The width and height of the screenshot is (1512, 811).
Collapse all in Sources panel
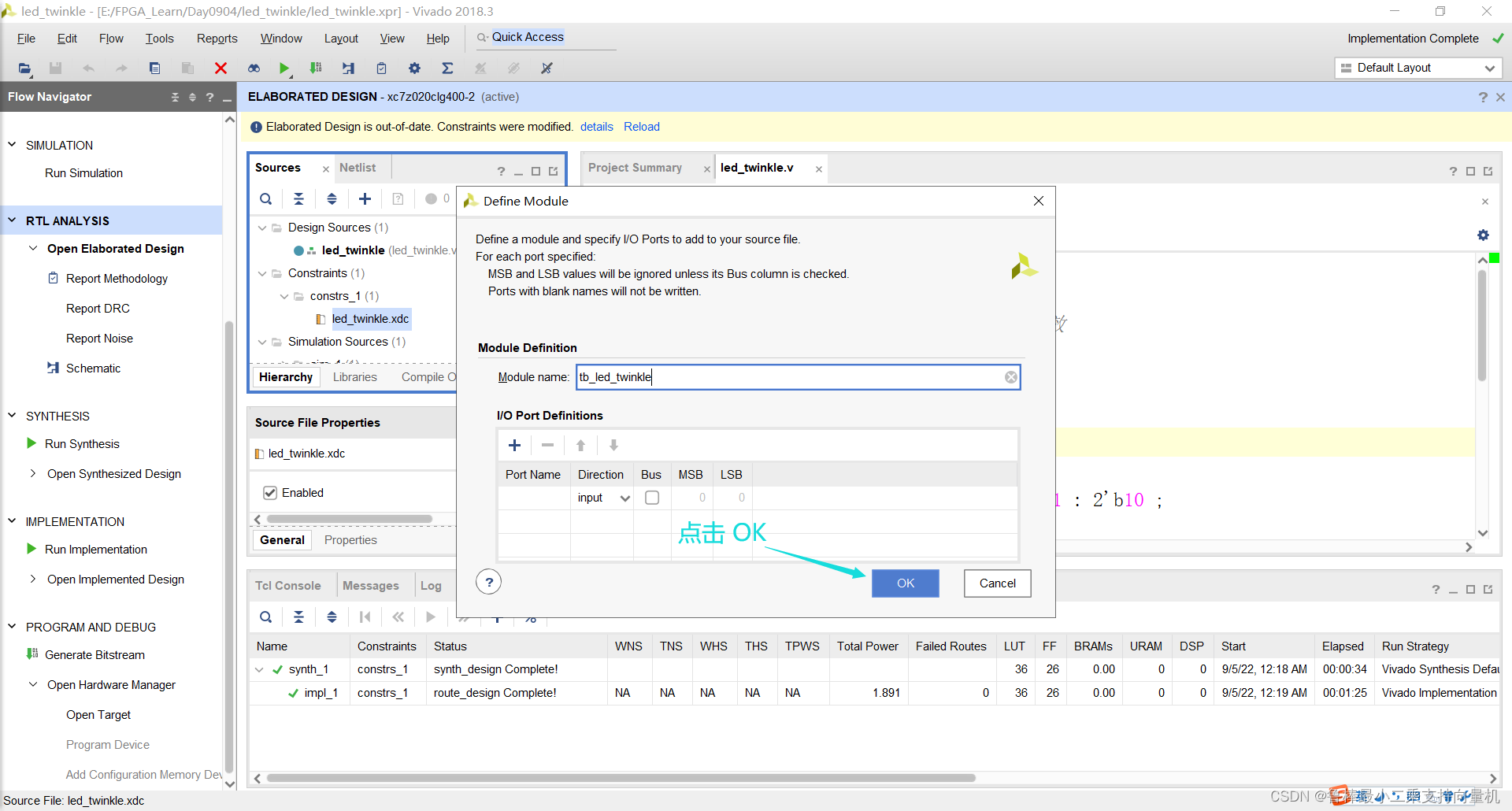point(298,199)
